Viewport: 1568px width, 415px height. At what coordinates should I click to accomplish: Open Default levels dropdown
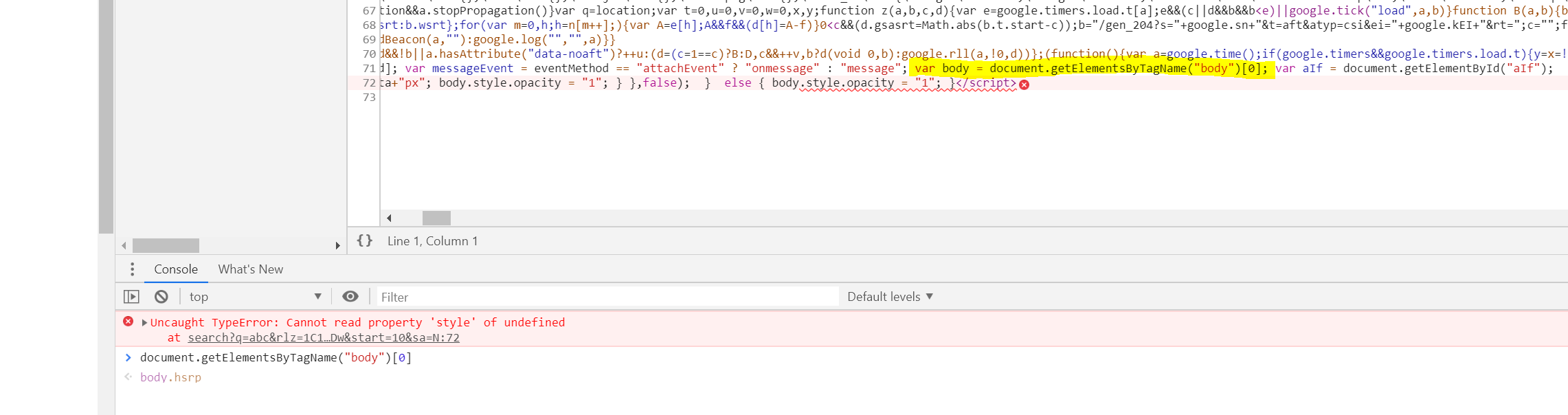pos(890,297)
